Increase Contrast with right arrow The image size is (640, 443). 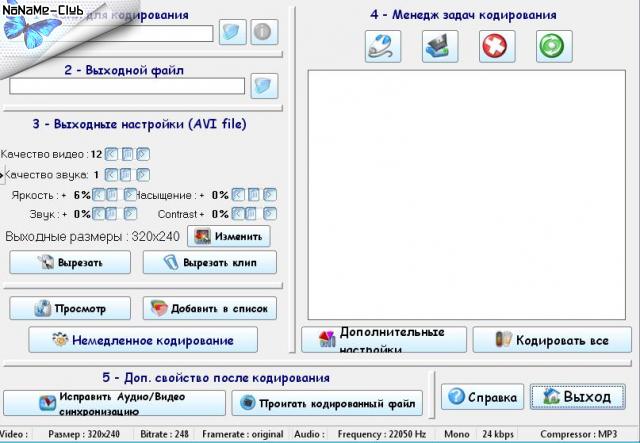(x=268, y=214)
